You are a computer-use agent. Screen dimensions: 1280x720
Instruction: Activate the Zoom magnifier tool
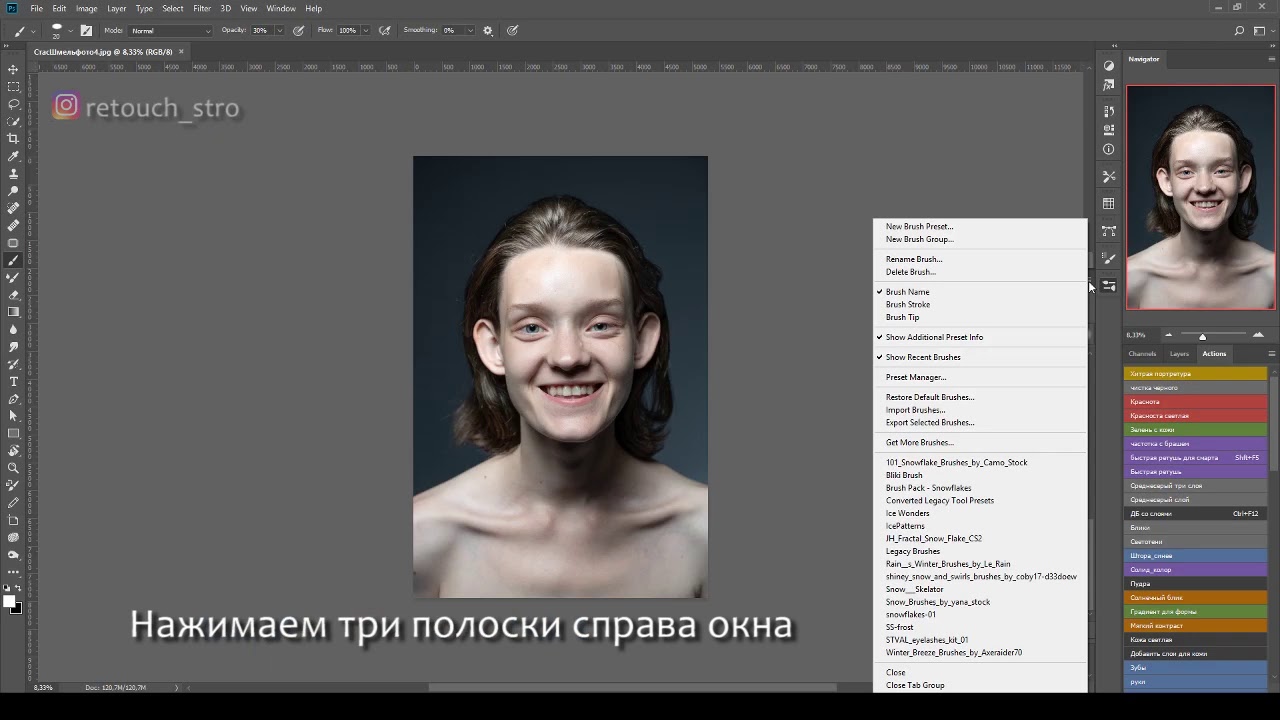pyautogui.click(x=13, y=467)
